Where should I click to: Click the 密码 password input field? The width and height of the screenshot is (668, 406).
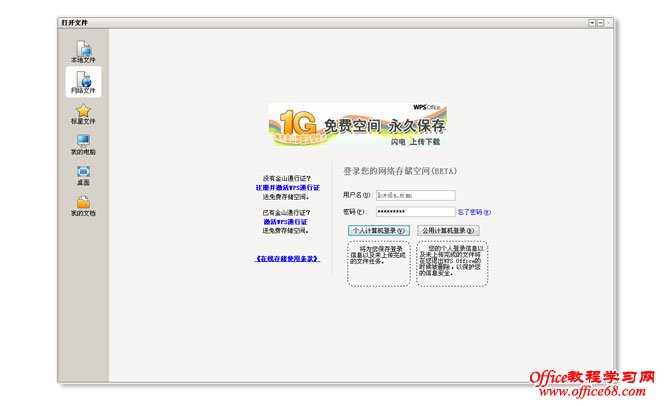click(415, 212)
